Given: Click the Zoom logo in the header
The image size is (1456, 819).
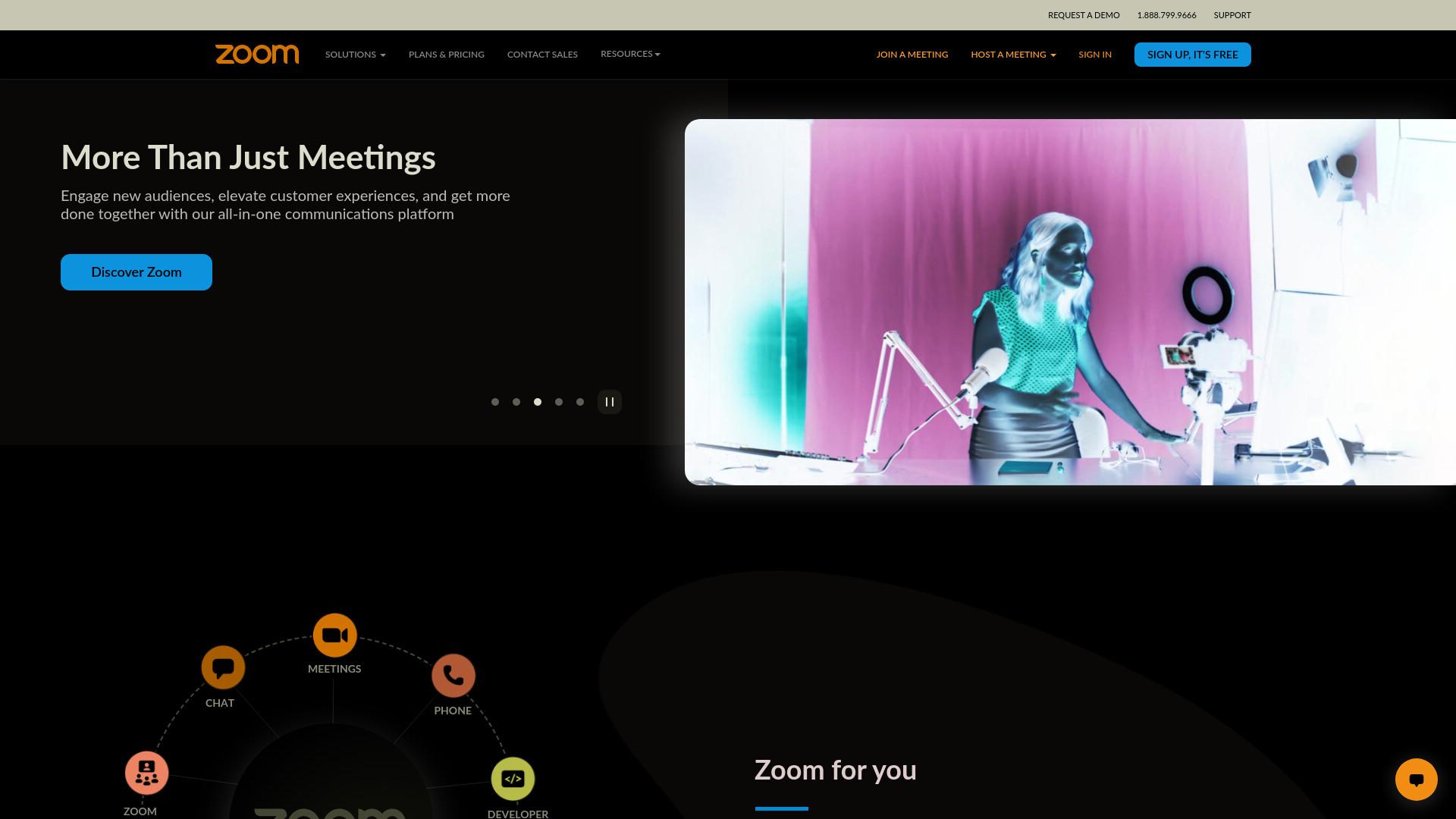Looking at the screenshot, I should 257,55.
